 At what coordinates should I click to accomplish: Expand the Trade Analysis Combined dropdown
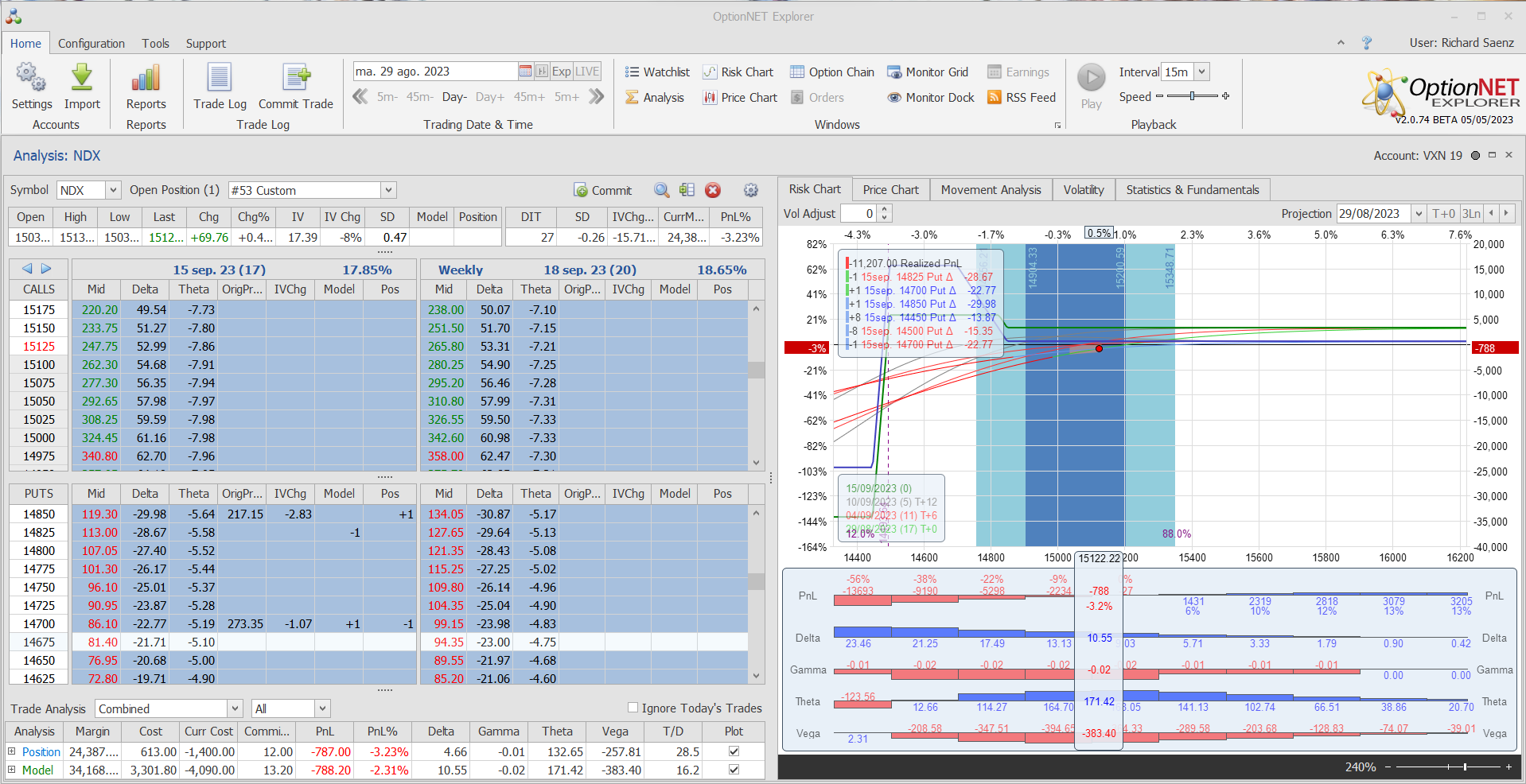point(235,708)
